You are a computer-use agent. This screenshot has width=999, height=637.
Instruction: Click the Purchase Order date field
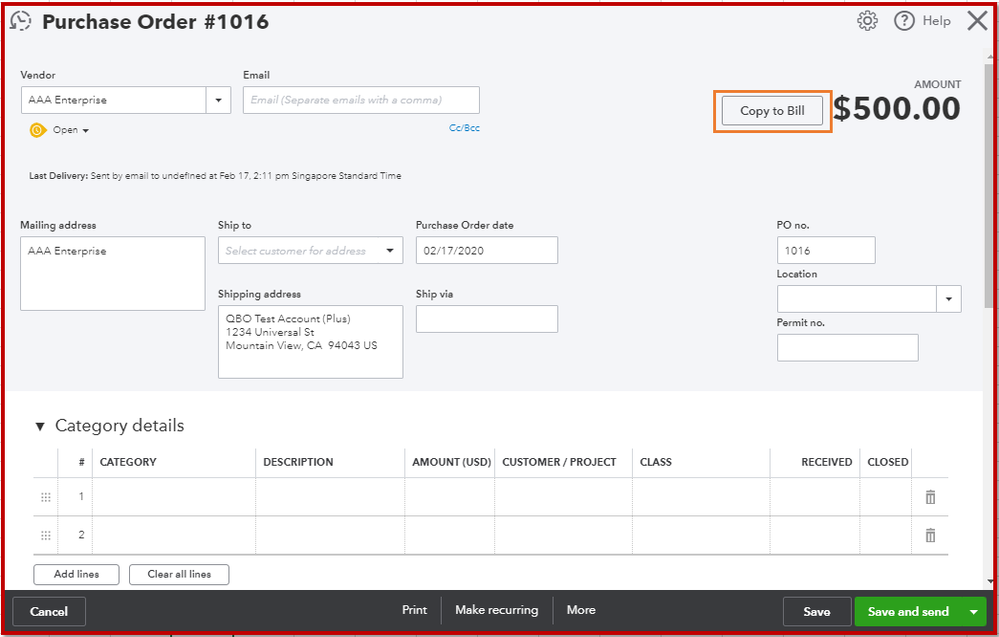pos(487,250)
